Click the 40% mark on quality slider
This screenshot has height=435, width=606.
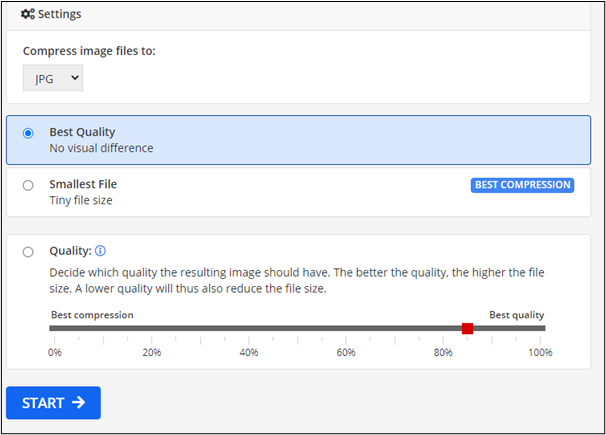click(249, 328)
